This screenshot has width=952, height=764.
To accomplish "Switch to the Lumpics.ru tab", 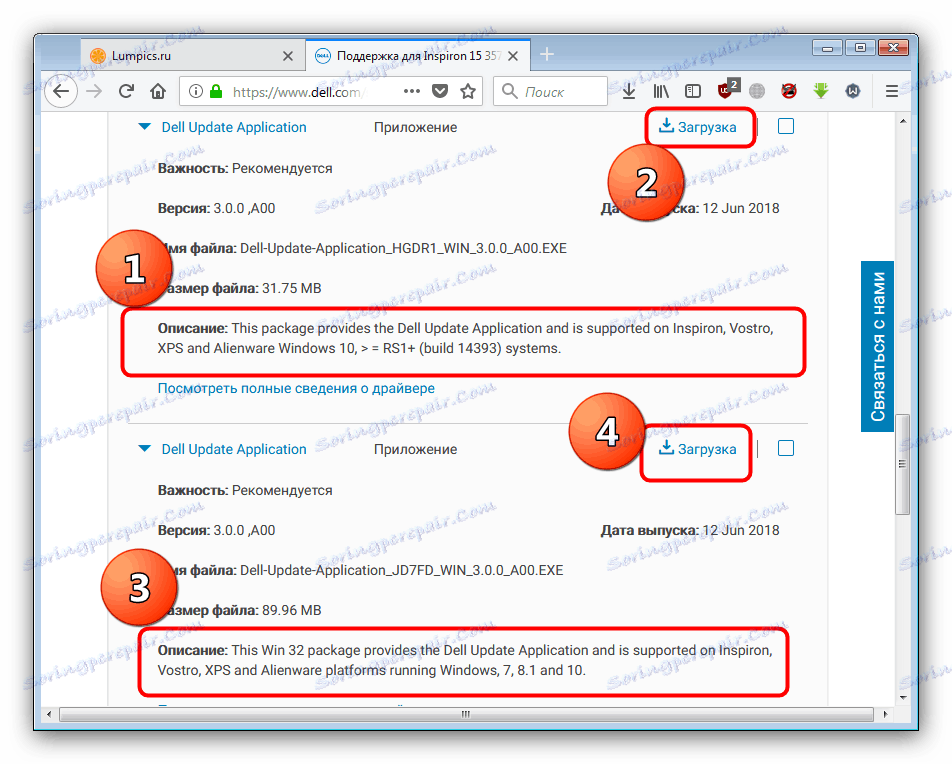I will (x=192, y=55).
